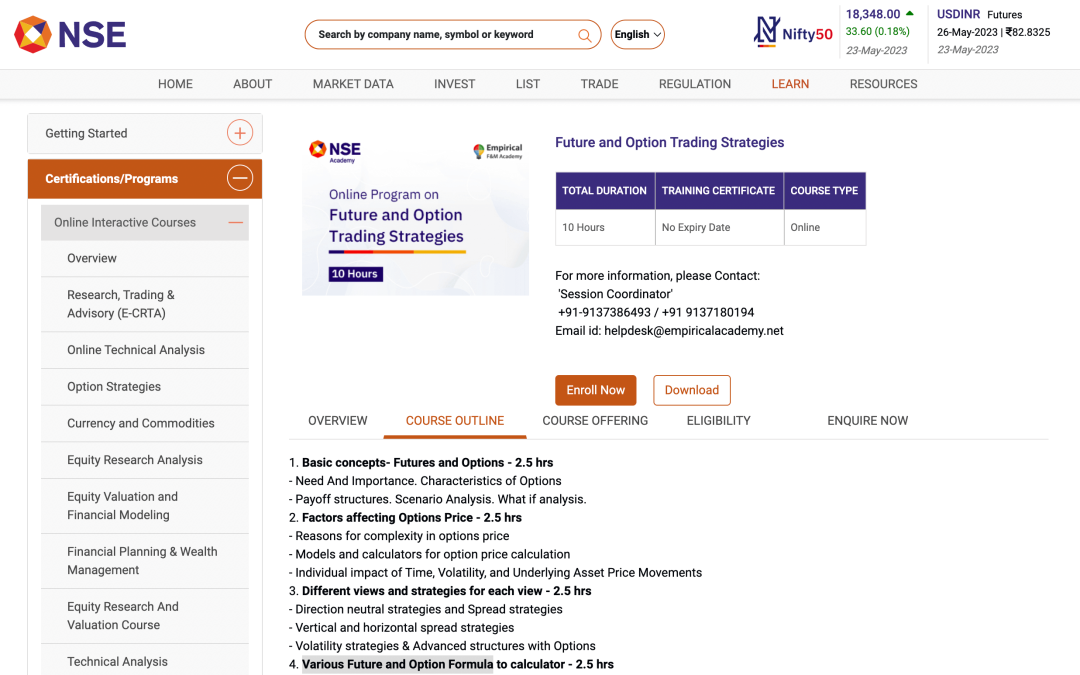This screenshot has width=1080, height=675.
Task: Click the Download button
Action: [x=692, y=390]
